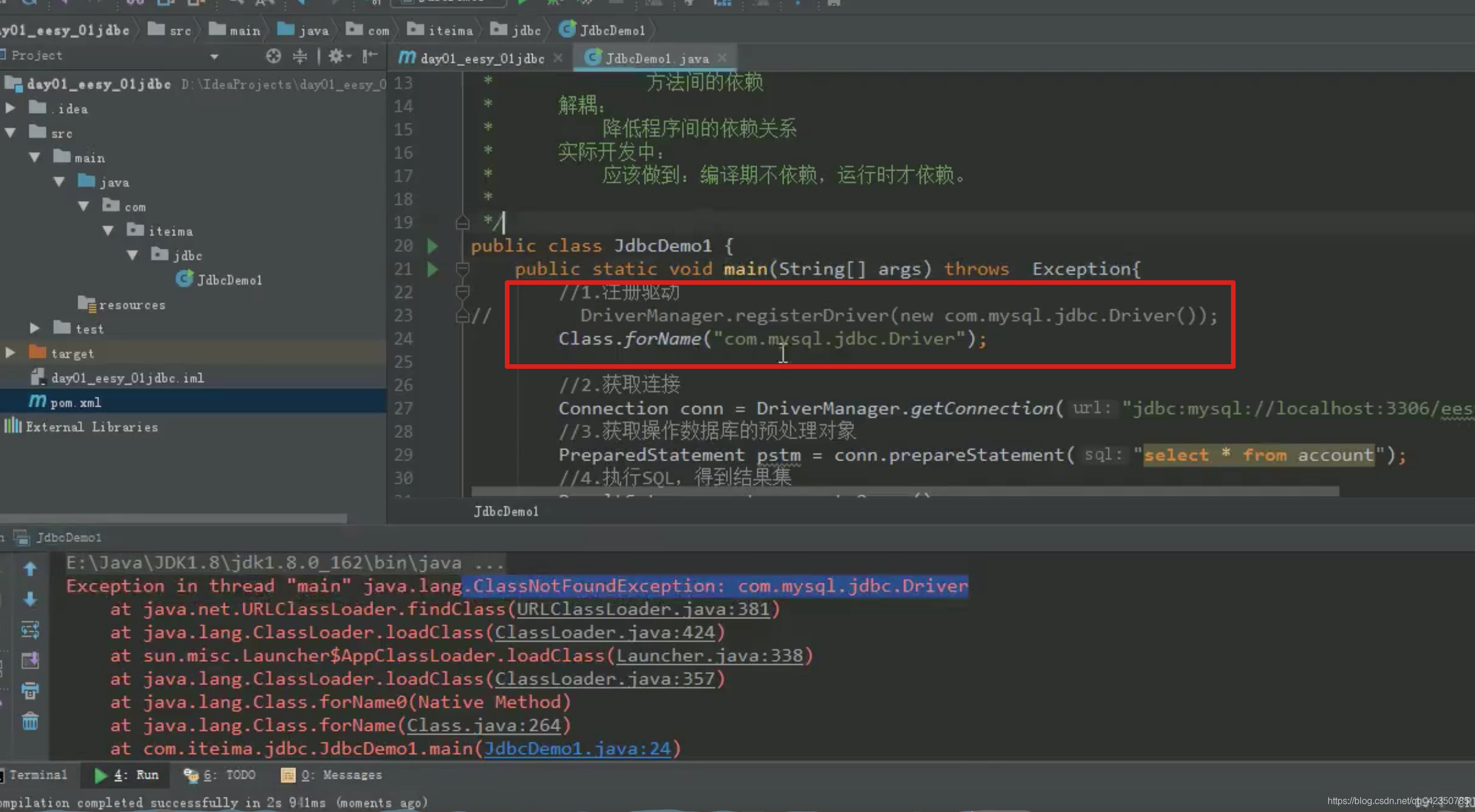Open the 4: Run tool window tab
1475x812 pixels.
[x=126, y=775]
